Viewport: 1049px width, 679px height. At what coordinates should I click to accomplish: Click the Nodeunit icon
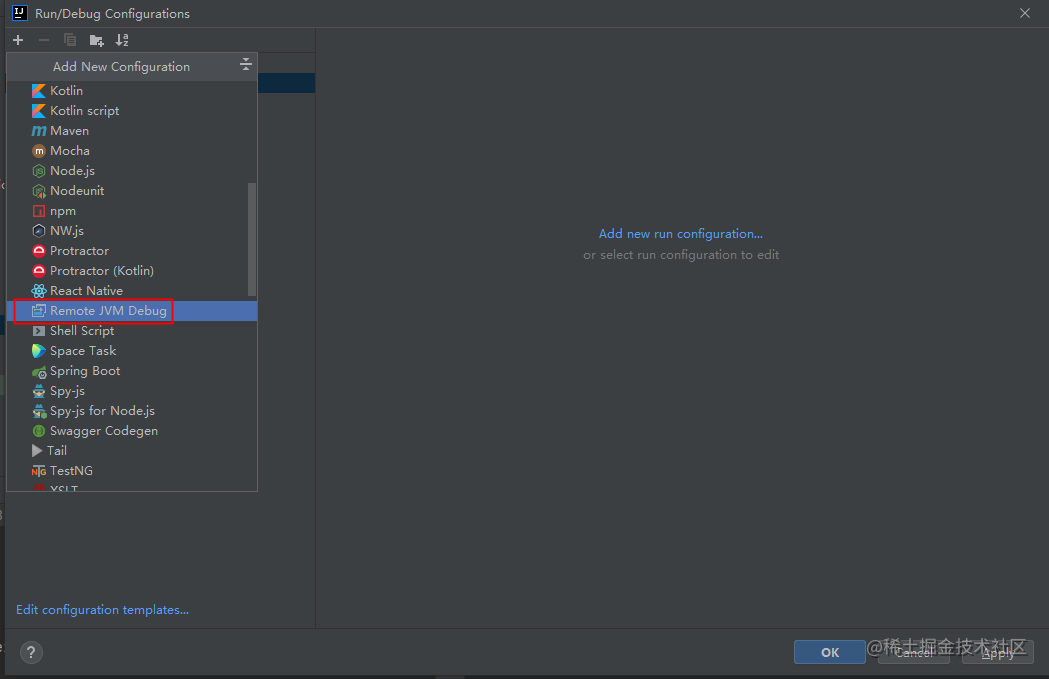coord(39,191)
